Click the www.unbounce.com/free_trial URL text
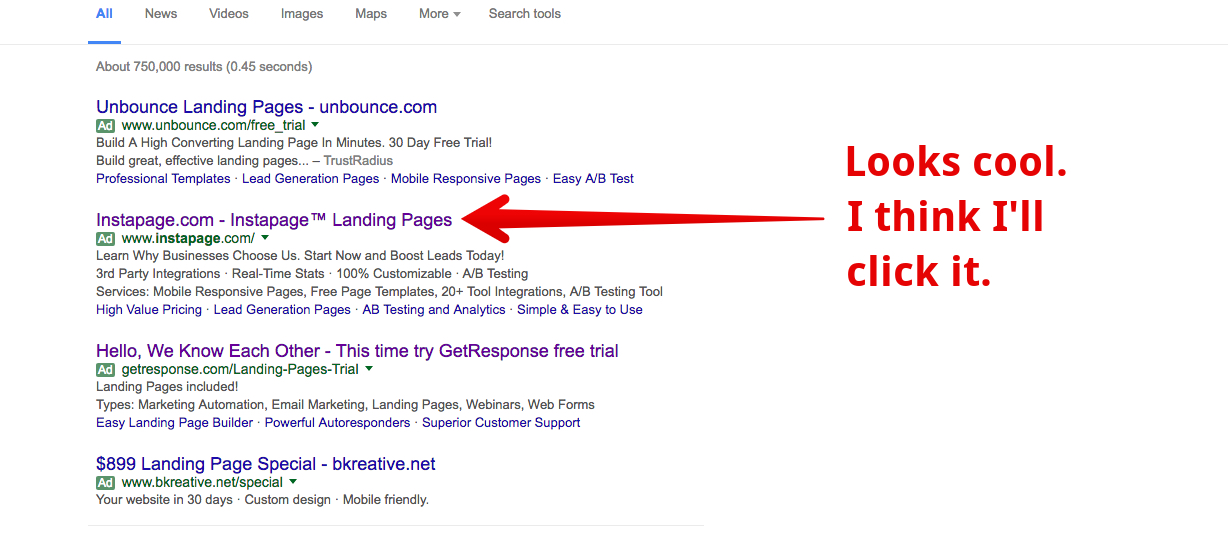This screenshot has height=535, width=1228. (213, 126)
